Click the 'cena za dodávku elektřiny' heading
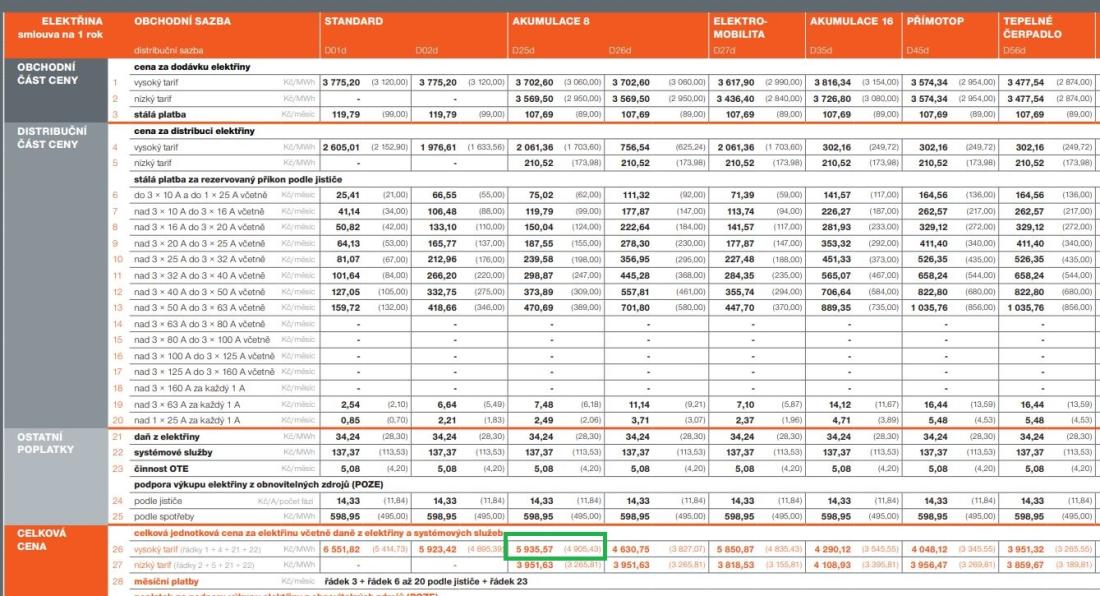 (x=192, y=67)
